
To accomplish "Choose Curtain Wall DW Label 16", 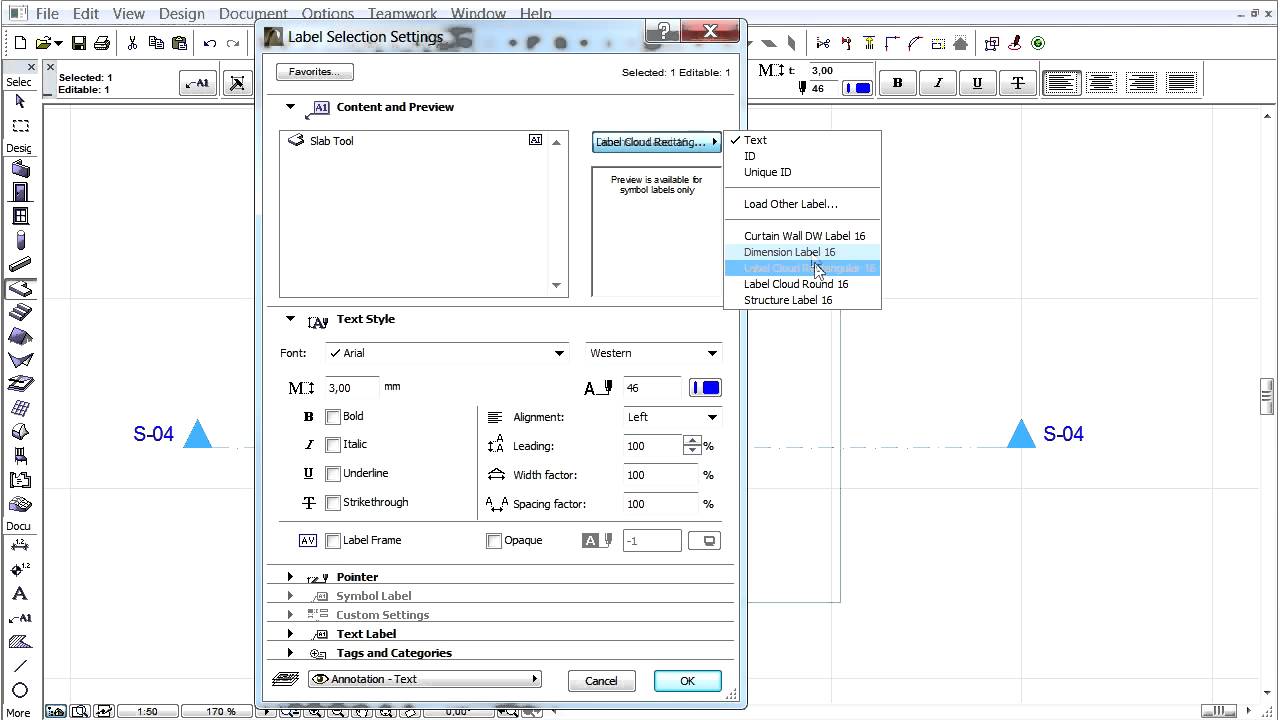I will pos(803,236).
